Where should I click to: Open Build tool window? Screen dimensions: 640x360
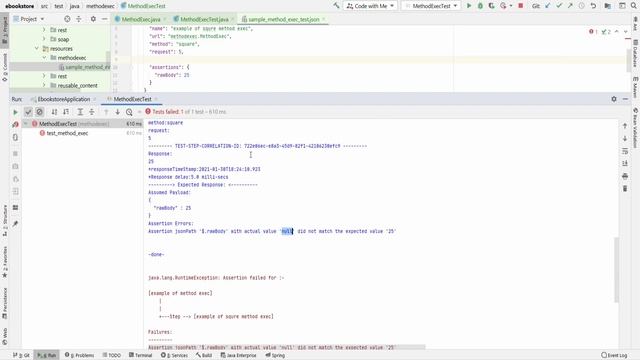click(x=204, y=355)
